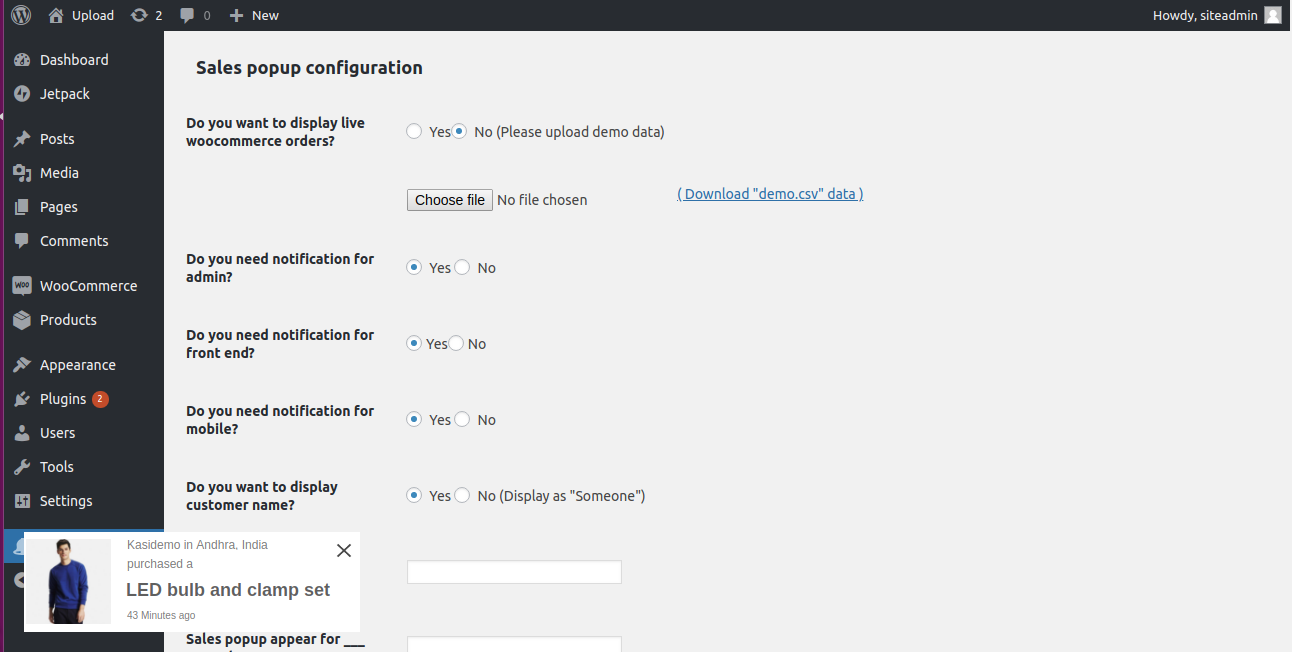
Task: Click "43 Minutes ago" text in popup
Action: click(x=161, y=616)
